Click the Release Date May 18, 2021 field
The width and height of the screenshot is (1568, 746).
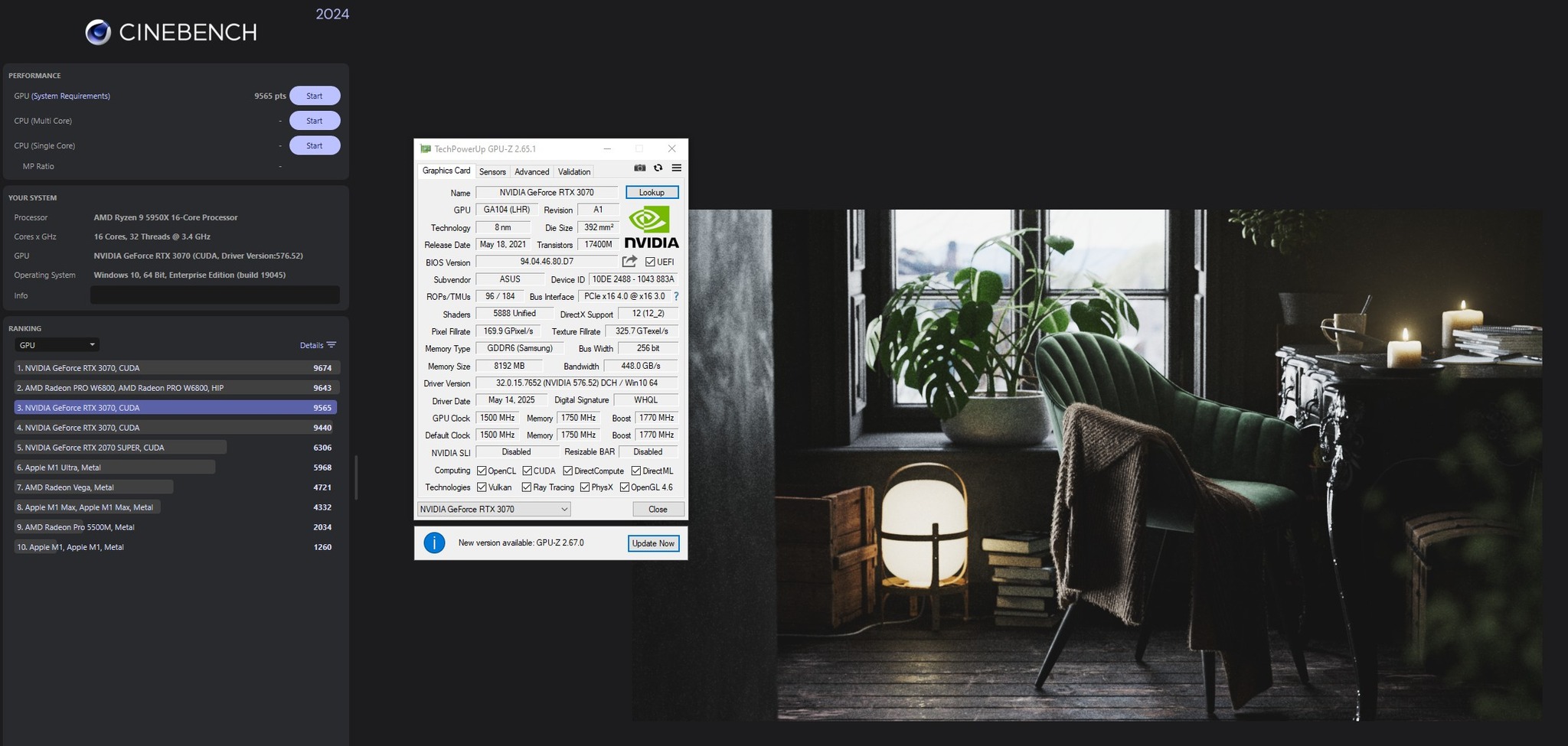tap(503, 244)
